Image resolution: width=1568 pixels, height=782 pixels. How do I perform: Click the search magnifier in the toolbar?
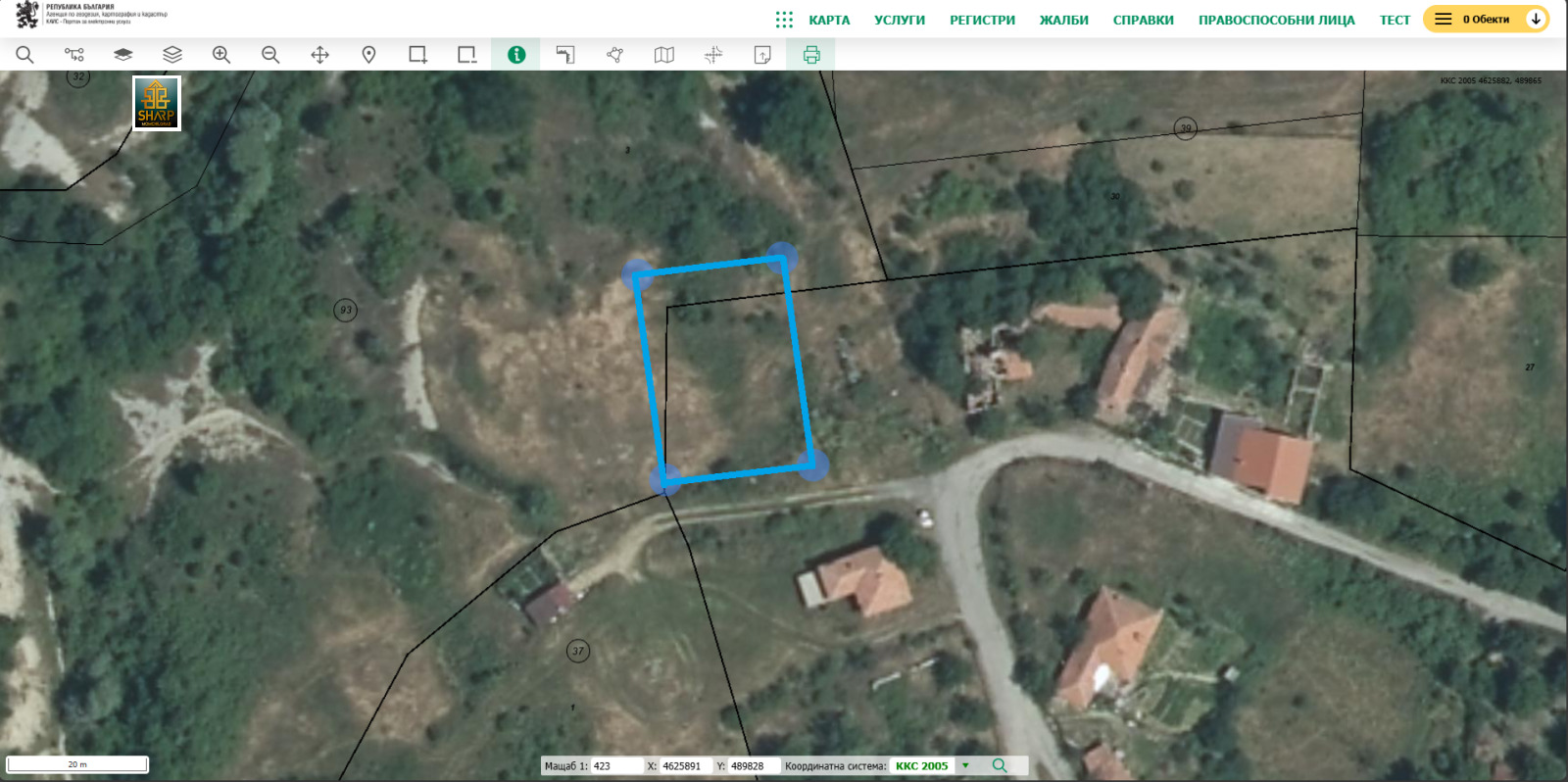tap(24, 55)
